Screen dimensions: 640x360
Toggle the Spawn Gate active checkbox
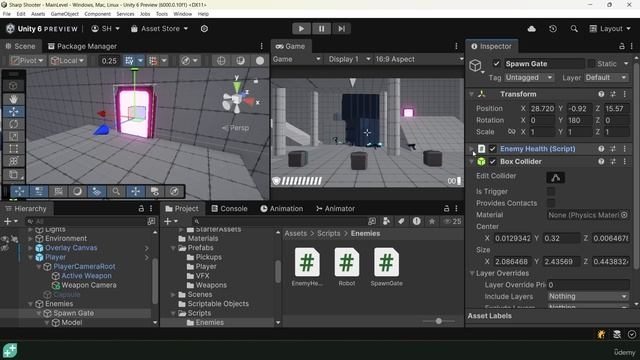pos(496,64)
